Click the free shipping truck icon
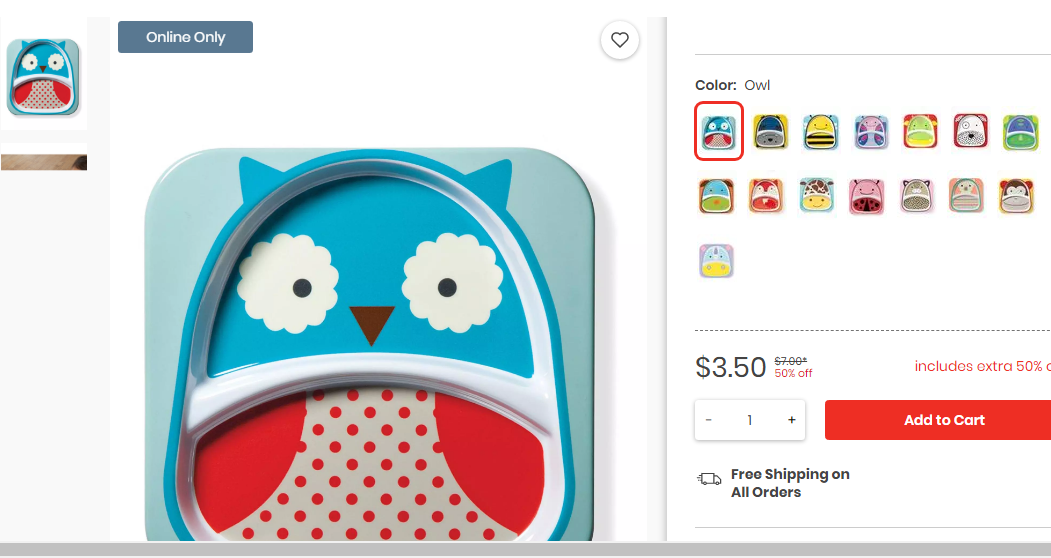1051x558 pixels. [x=709, y=479]
